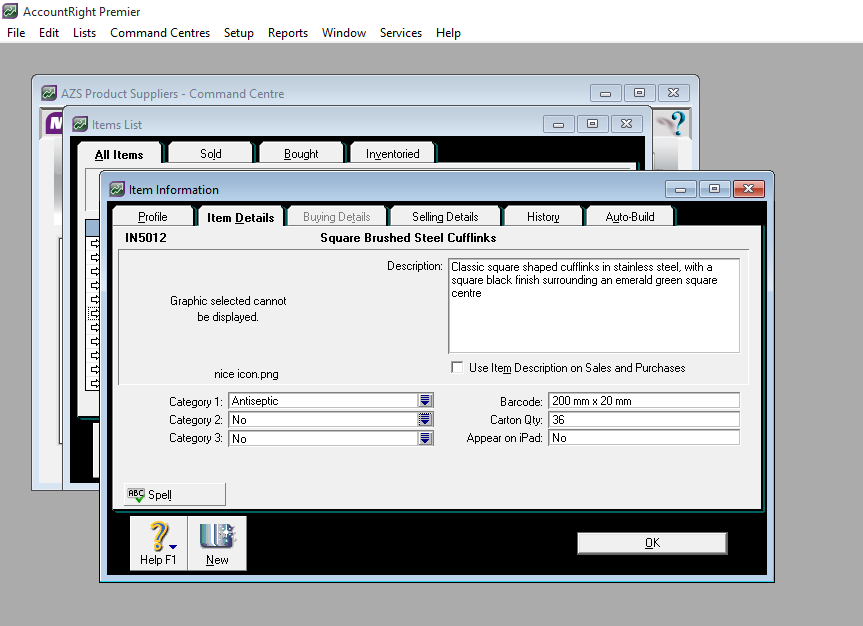Close the Command Centre window
This screenshot has height=626, width=863.
(x=673, y=93)
